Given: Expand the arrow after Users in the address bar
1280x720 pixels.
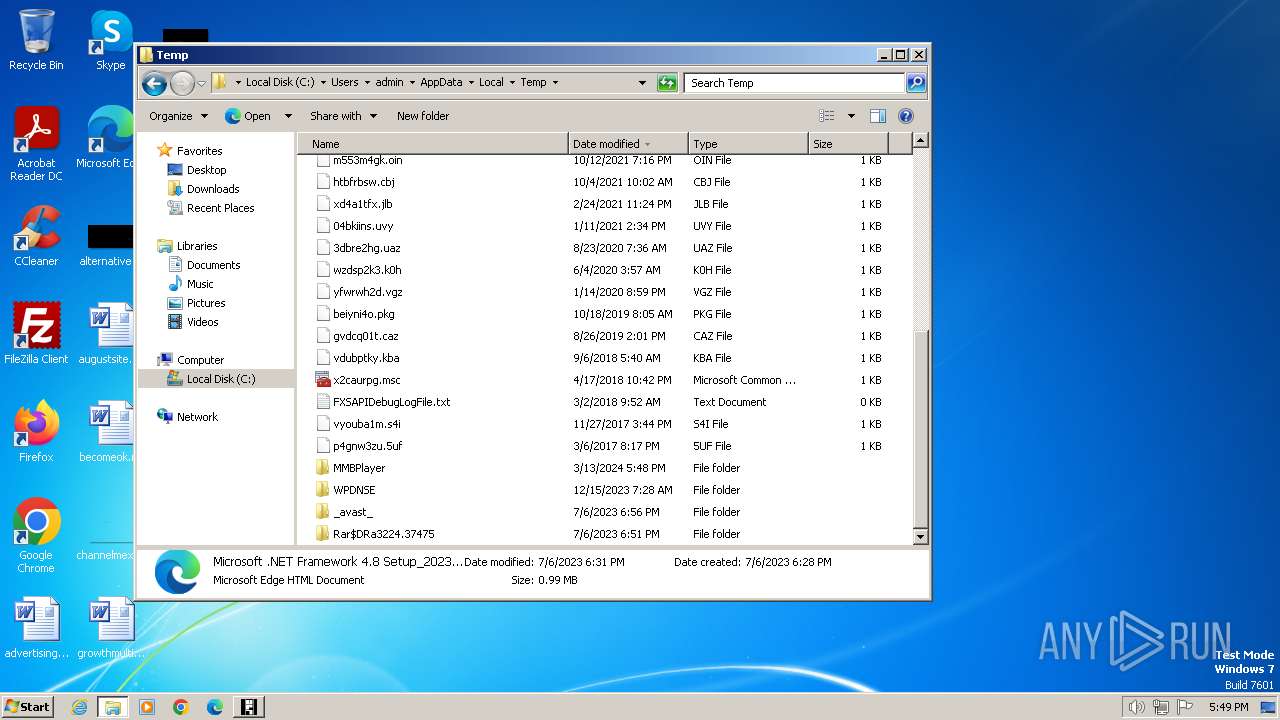Looking at the screenshot, I should click(x=366, y=83).
